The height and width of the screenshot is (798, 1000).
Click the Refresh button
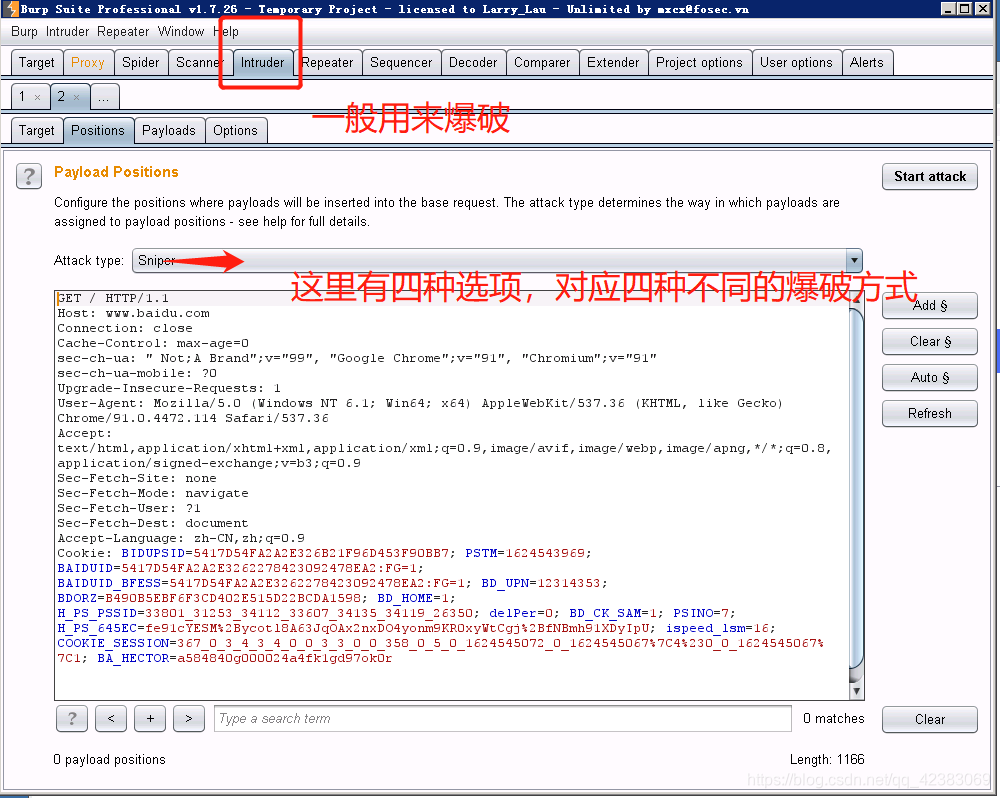point(930,413)
